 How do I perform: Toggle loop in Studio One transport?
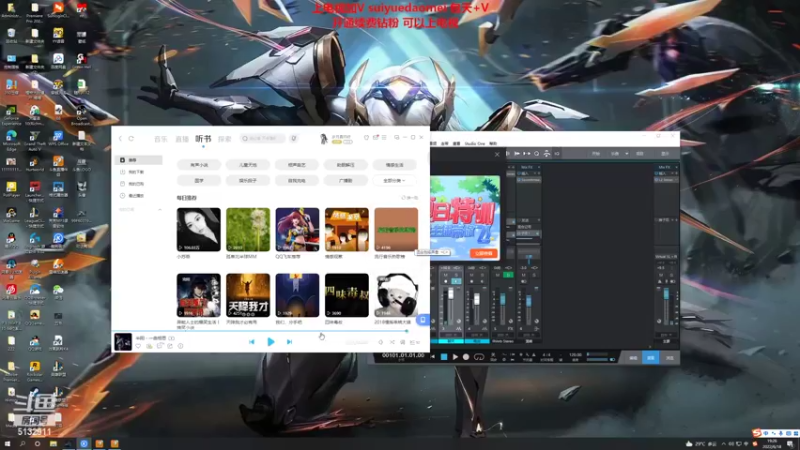[x=479, y=357]
